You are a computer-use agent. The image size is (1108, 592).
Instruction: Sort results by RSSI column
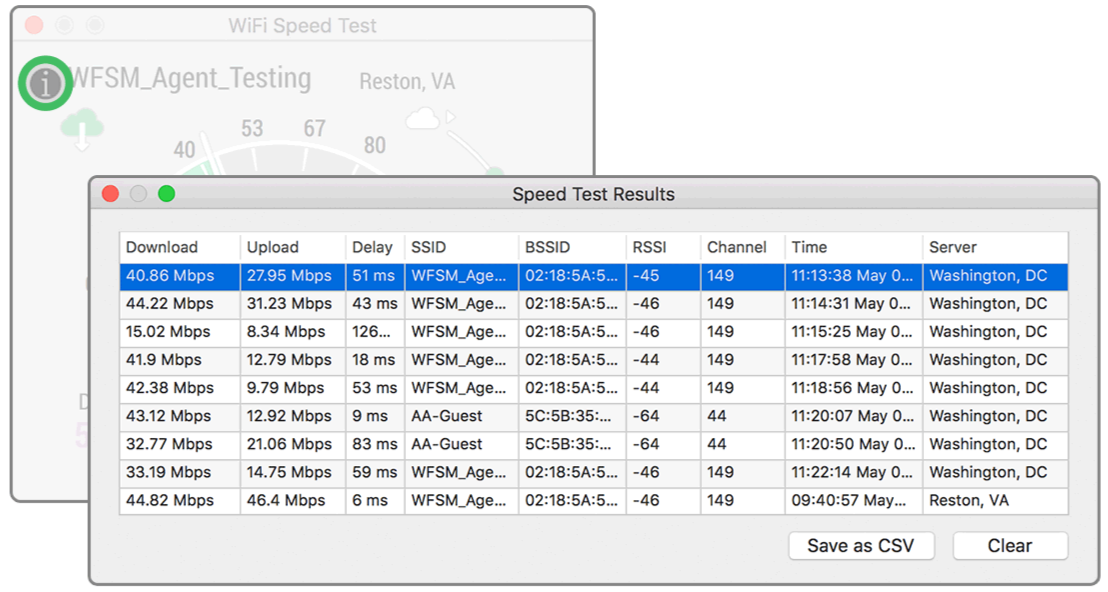(x=662, y=247)
